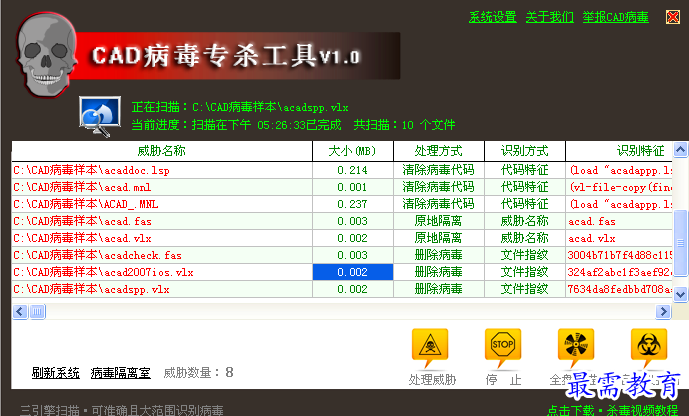Click 识别方式 column header
689x416 pixels.
tap(525, 151)
